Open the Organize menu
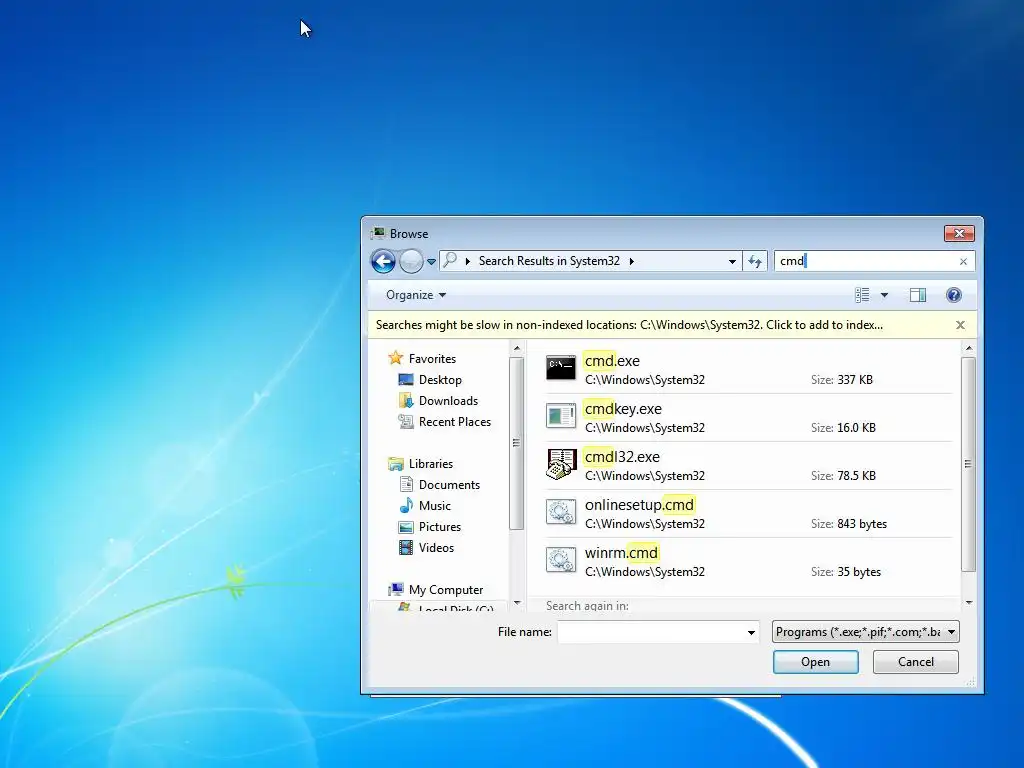 pyautogui.click(x=416, y=295)
